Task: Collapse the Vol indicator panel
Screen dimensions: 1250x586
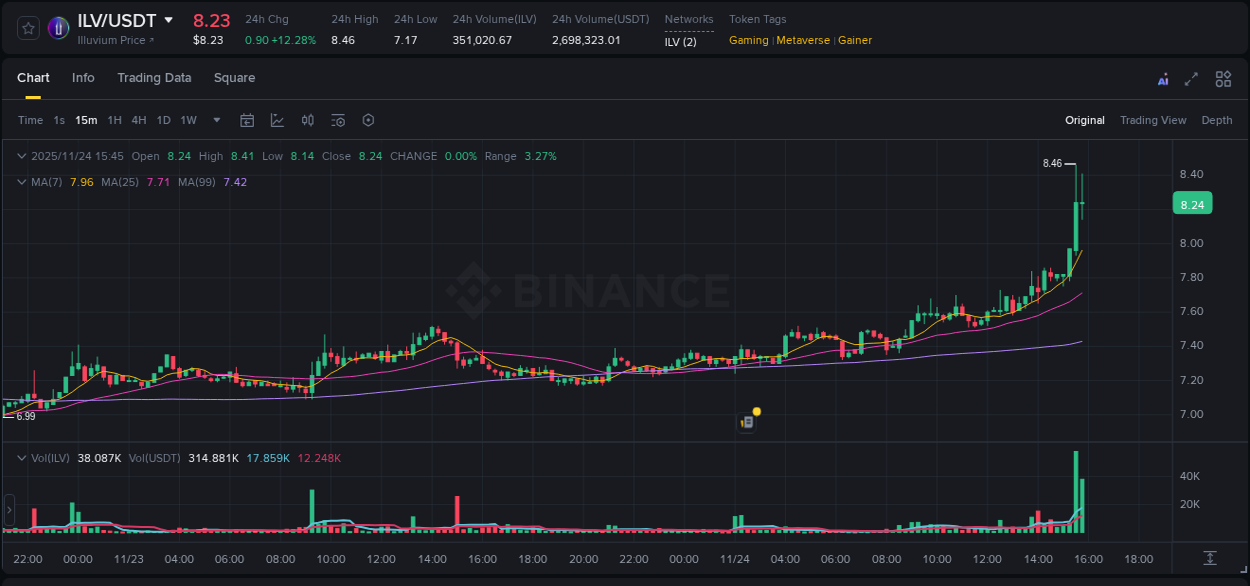Action: (20, 457)
